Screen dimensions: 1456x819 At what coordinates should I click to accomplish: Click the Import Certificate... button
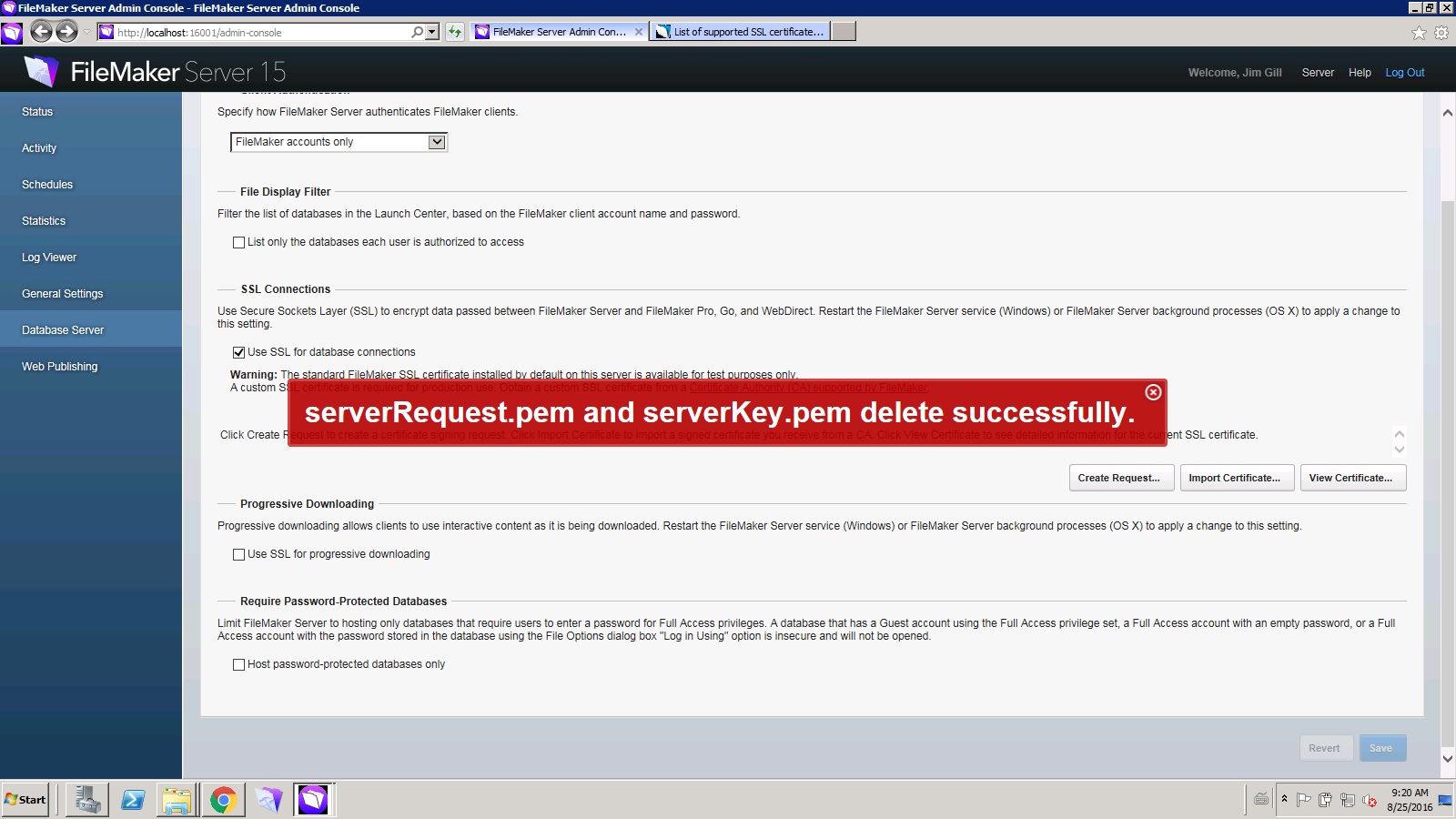(x=1238, y=478)
